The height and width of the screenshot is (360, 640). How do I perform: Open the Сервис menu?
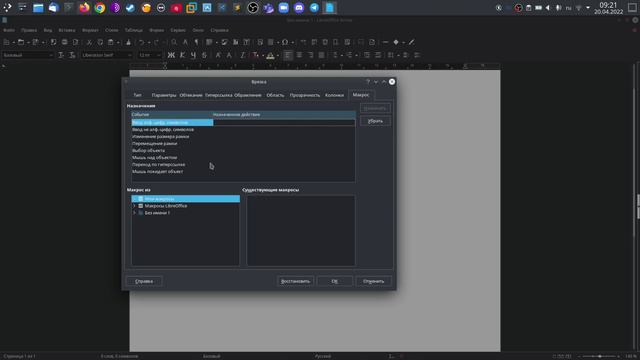tap(178, 30)
